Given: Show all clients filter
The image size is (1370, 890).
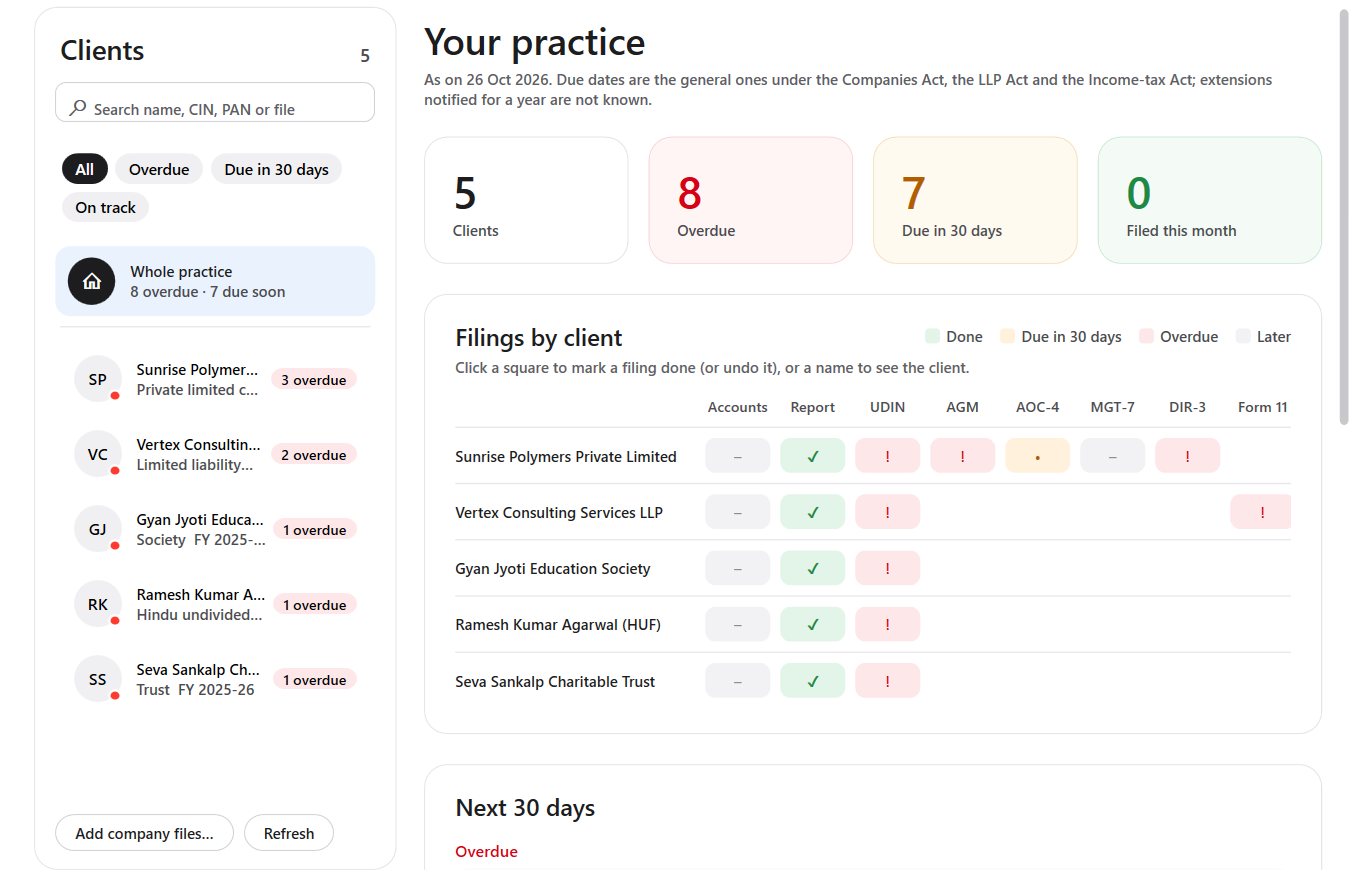Looking at the screenshot, I should click(x=85, y=169).
